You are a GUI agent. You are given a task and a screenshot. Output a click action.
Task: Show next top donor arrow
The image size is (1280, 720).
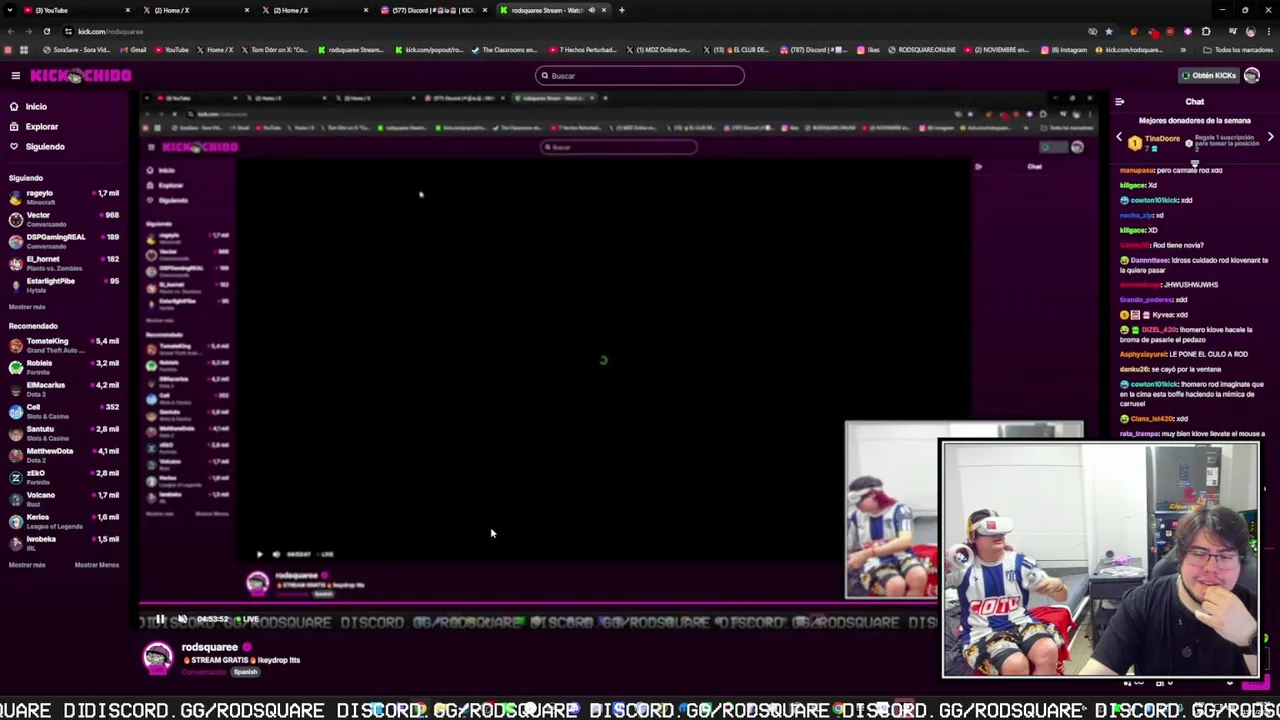click(x=1270, y=137)
